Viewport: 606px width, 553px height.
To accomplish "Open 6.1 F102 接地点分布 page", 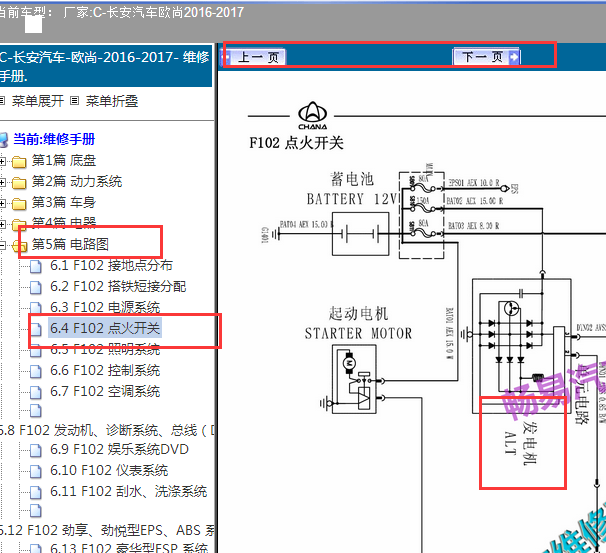I will [111, 265].
